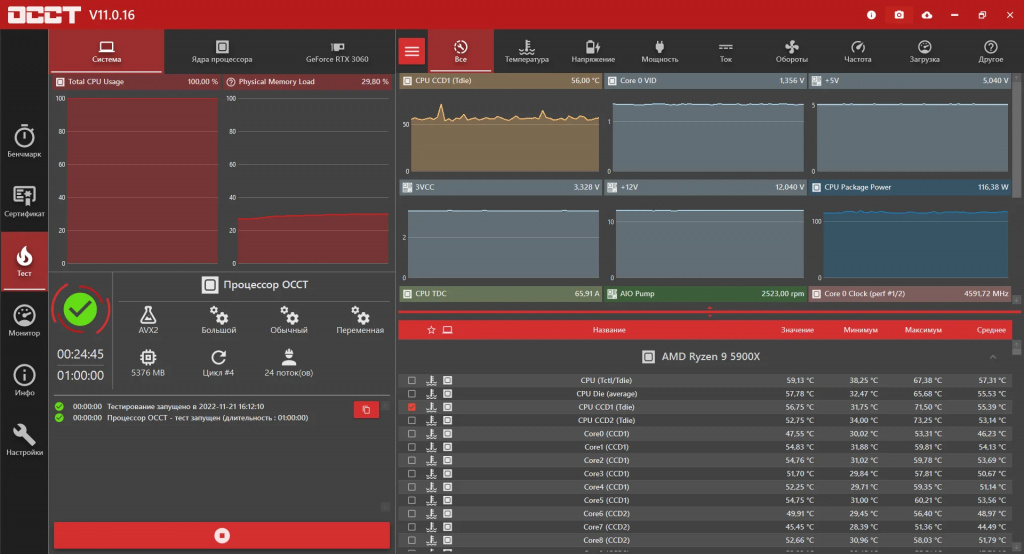This screenshot has width=1024, height=554.
Task: Toggle checkbox for Core0 (CCD1)
Action: (x=411, y=434)
